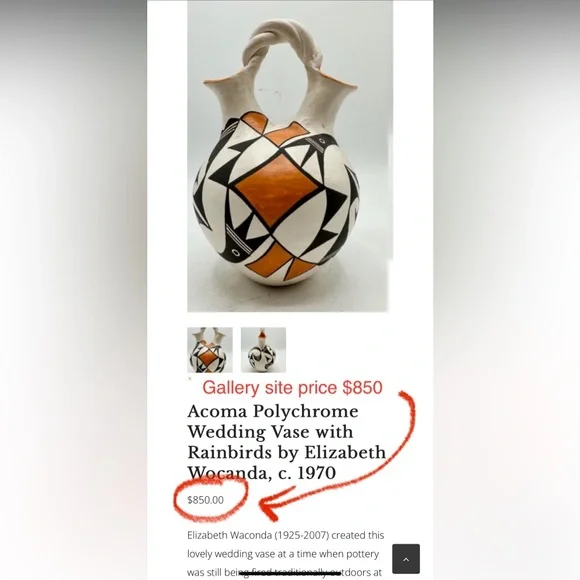Click the "Wocanda, c. 1970" title text
Viewport: 580px width, 580px height.
click(x=262, y=473)
